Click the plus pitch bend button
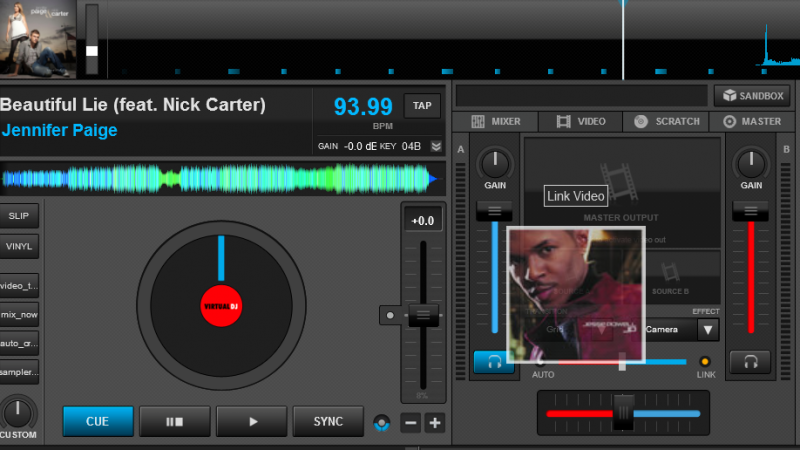Viewport: 800px width, 450px height. pyautogui.click(x=435, y=422)
